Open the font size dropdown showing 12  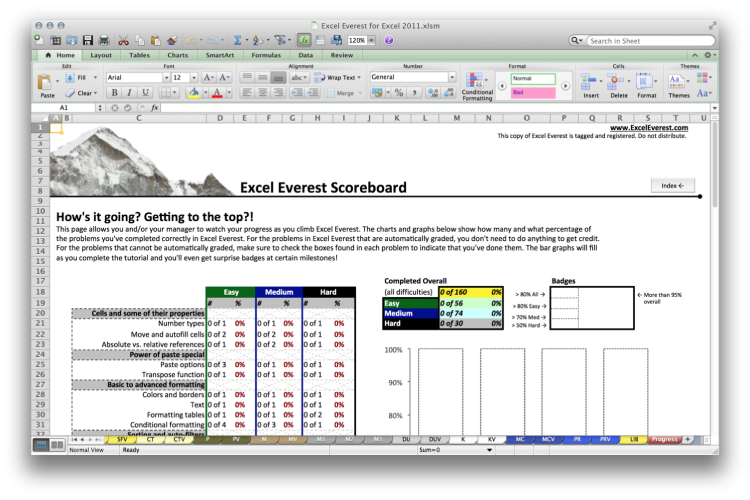[x=194, y=78]
